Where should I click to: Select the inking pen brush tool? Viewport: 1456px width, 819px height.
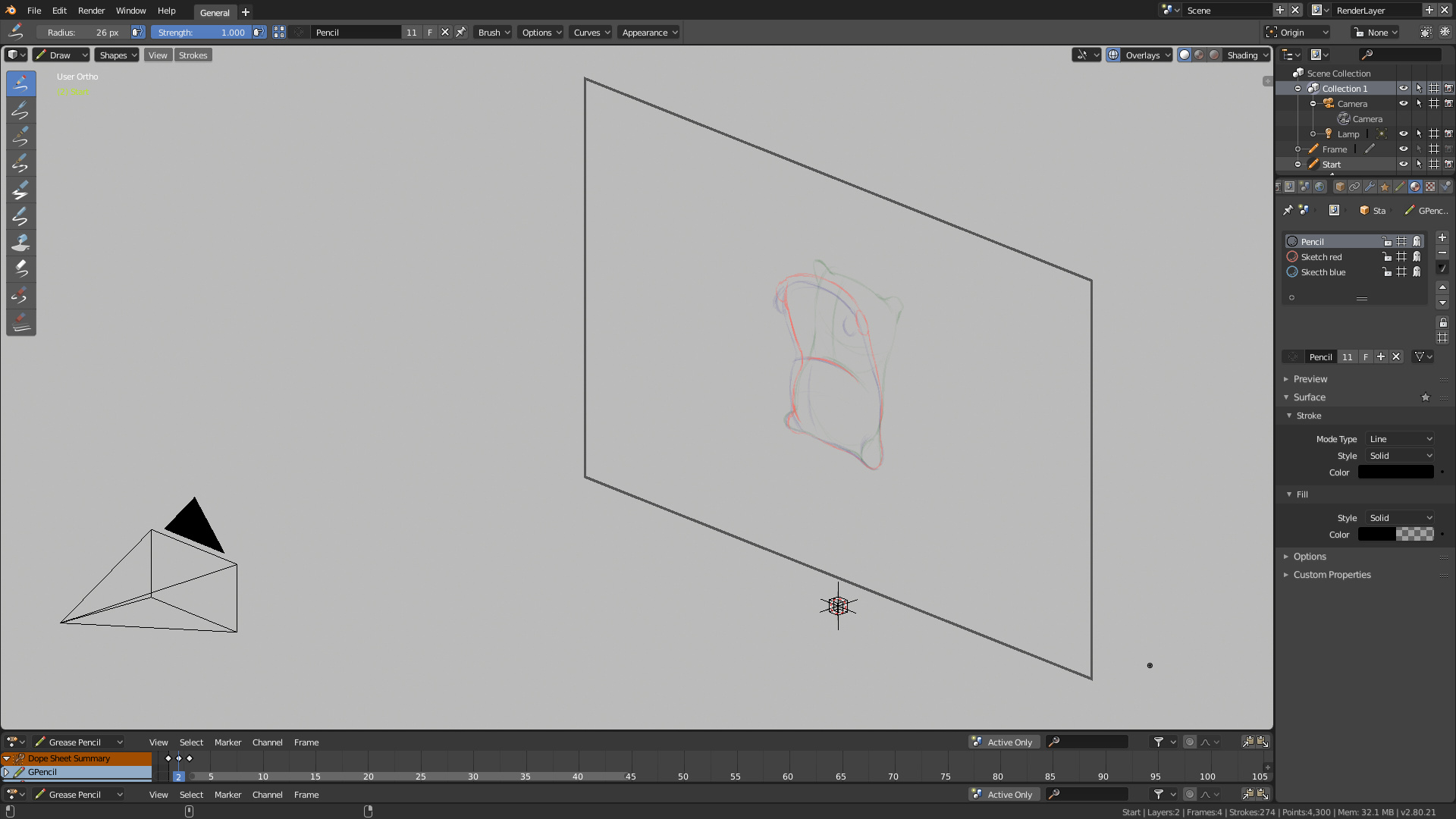coord(20,136)
